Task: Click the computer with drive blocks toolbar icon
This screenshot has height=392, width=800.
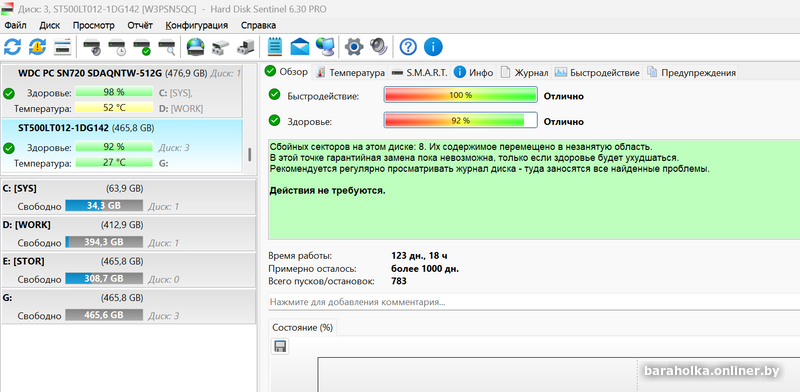Action: (x=245, y=47)
